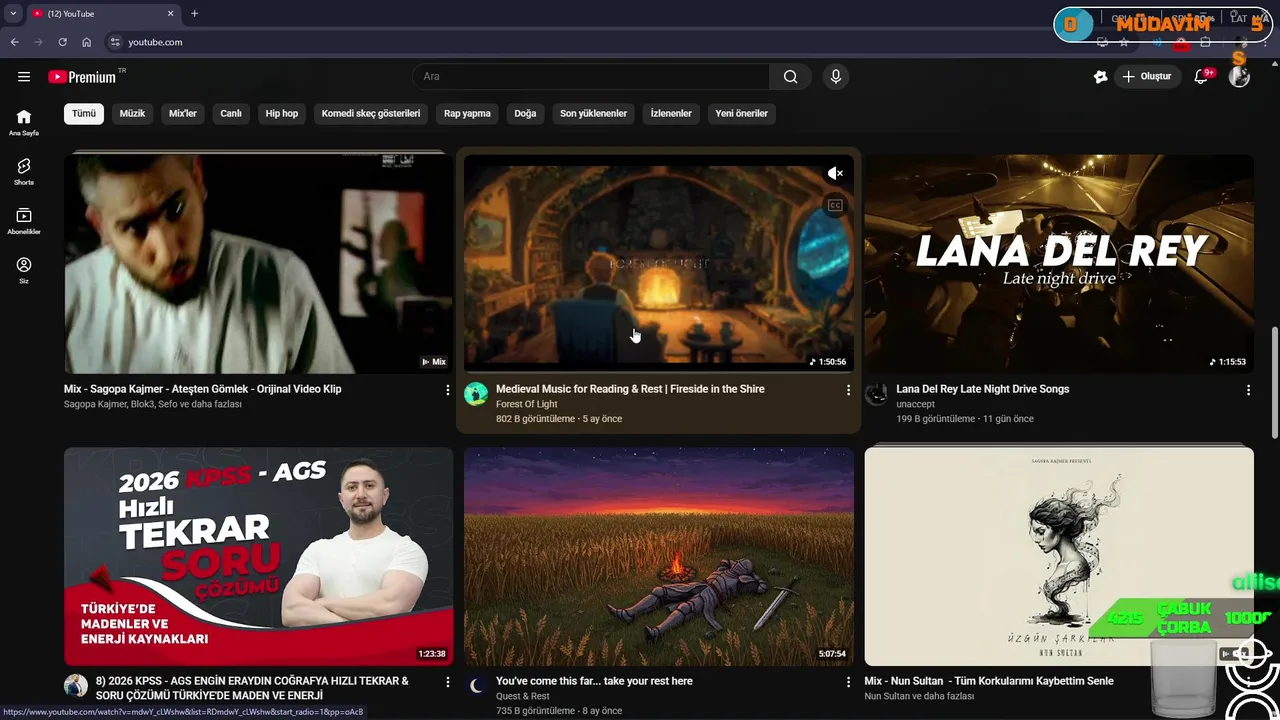Close the (12) YouTube tab
Screen dimensions: 1280x720
click(x=170, y=14)
